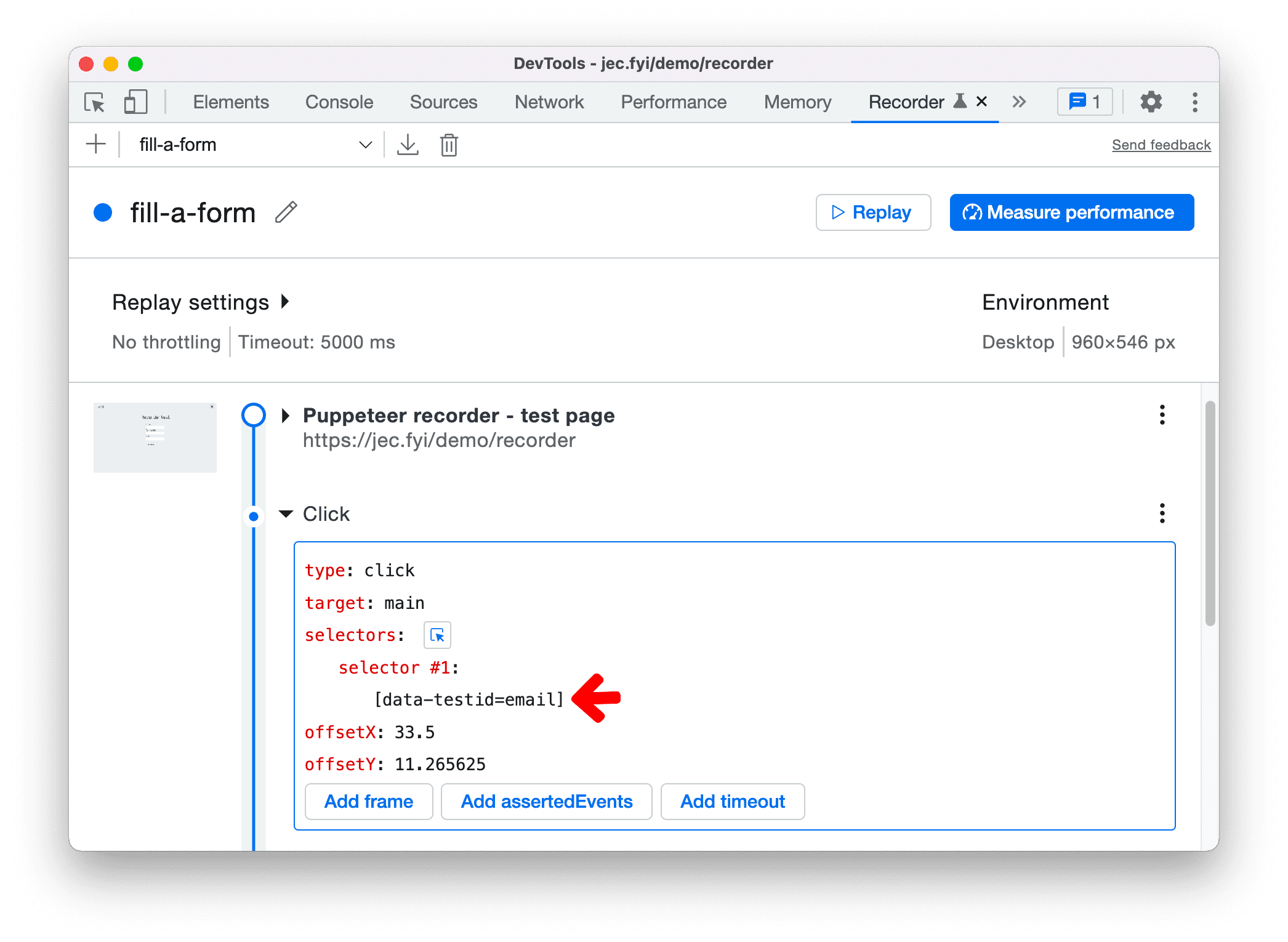
Task: Select the element picker selector icon
Action: [437, 634]
